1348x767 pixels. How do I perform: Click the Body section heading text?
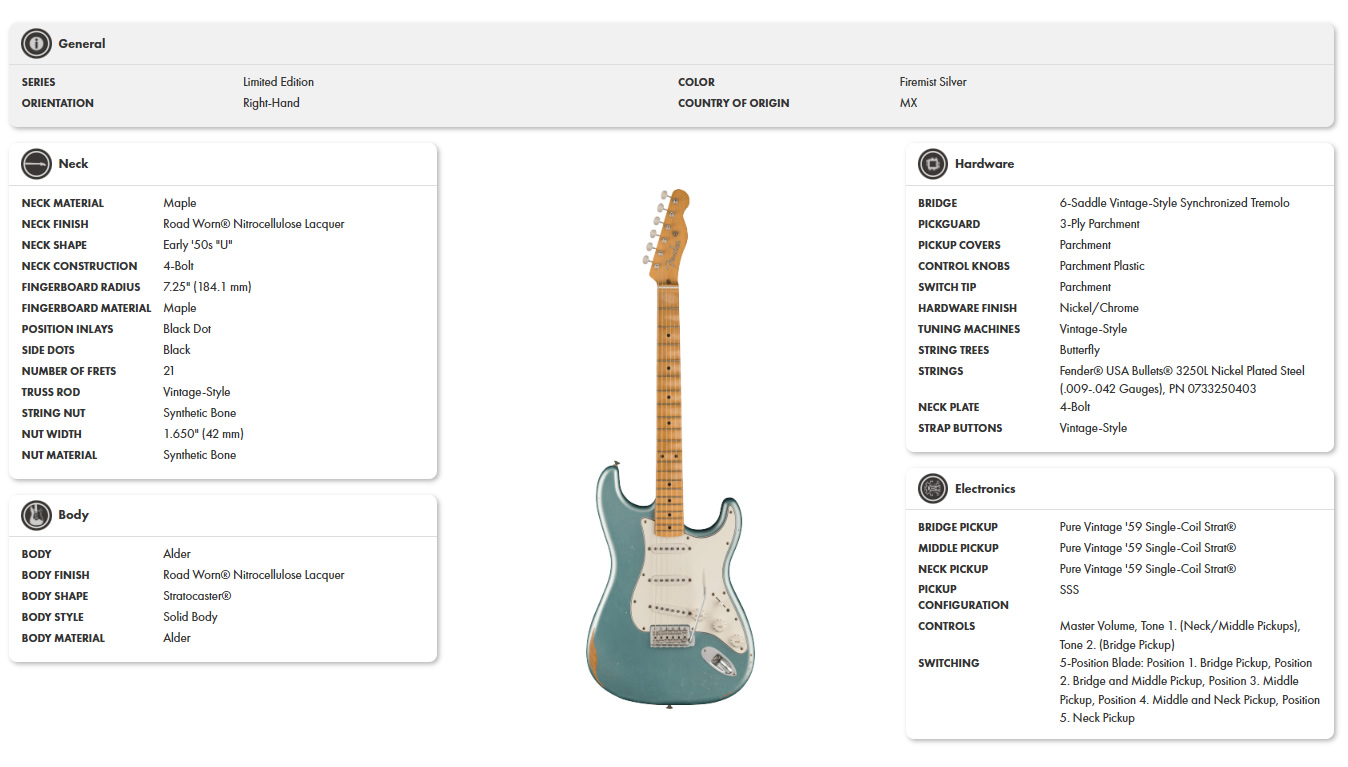(73, 515)
